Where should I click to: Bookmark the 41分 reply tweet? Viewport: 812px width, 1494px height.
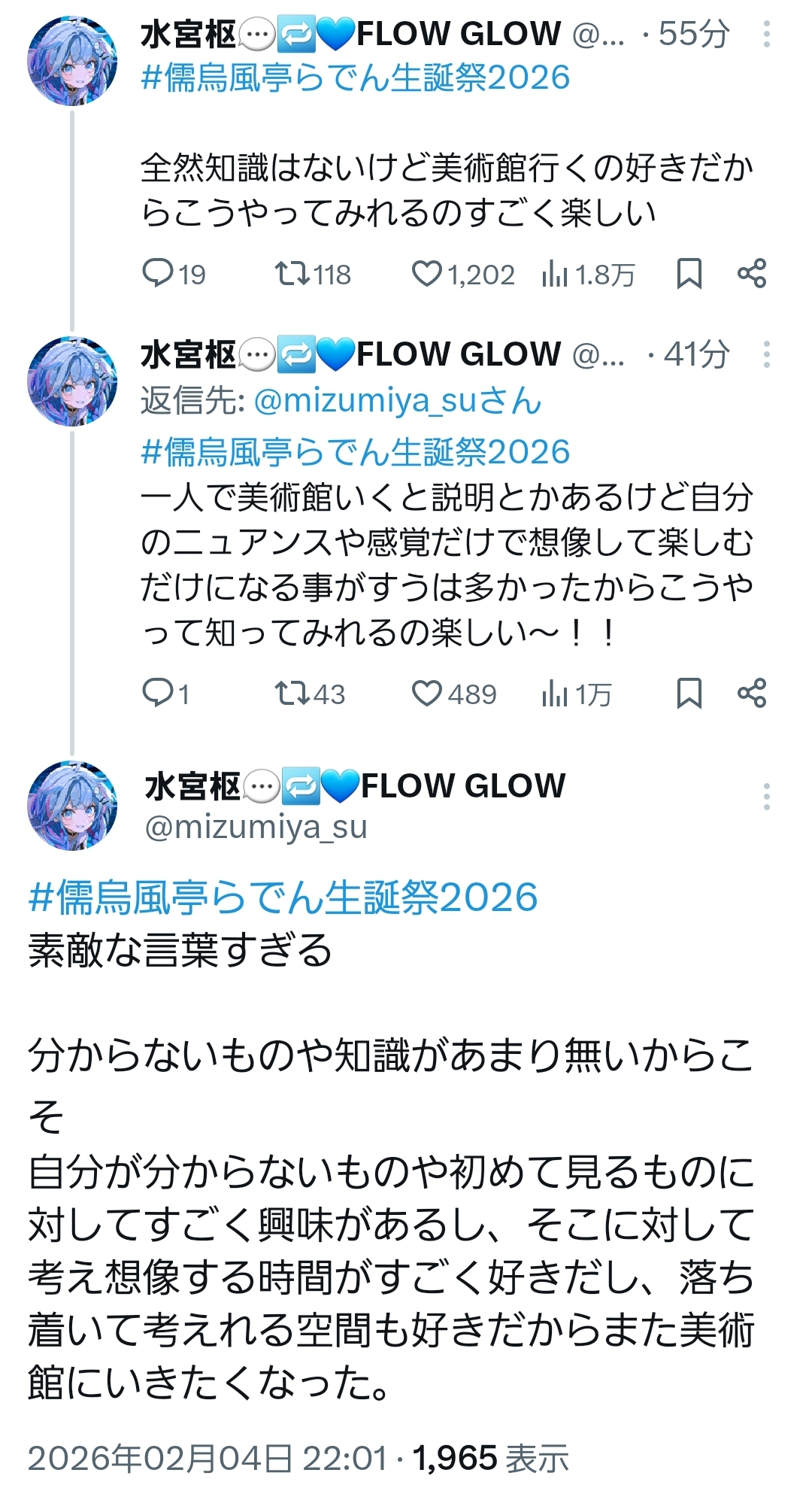coord(689,693)
